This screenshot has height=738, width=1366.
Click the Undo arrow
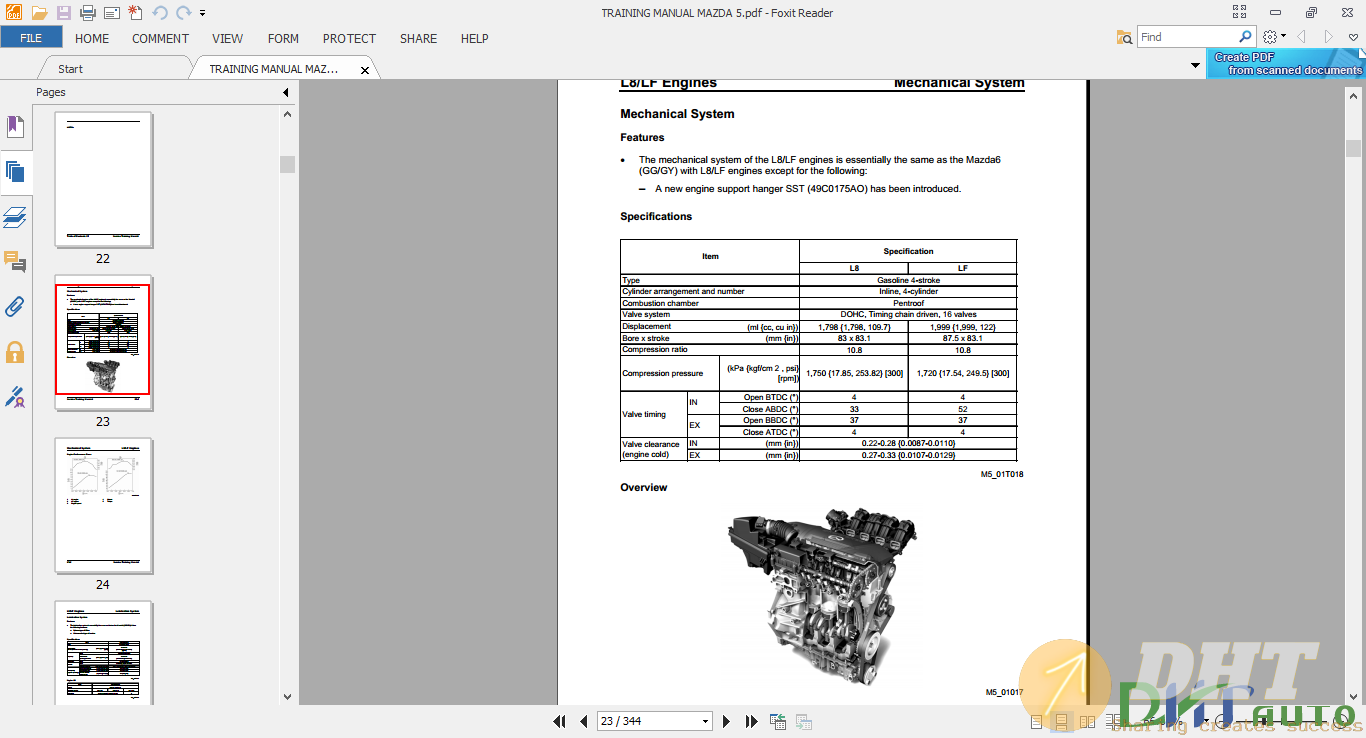(x=160, y=13)
